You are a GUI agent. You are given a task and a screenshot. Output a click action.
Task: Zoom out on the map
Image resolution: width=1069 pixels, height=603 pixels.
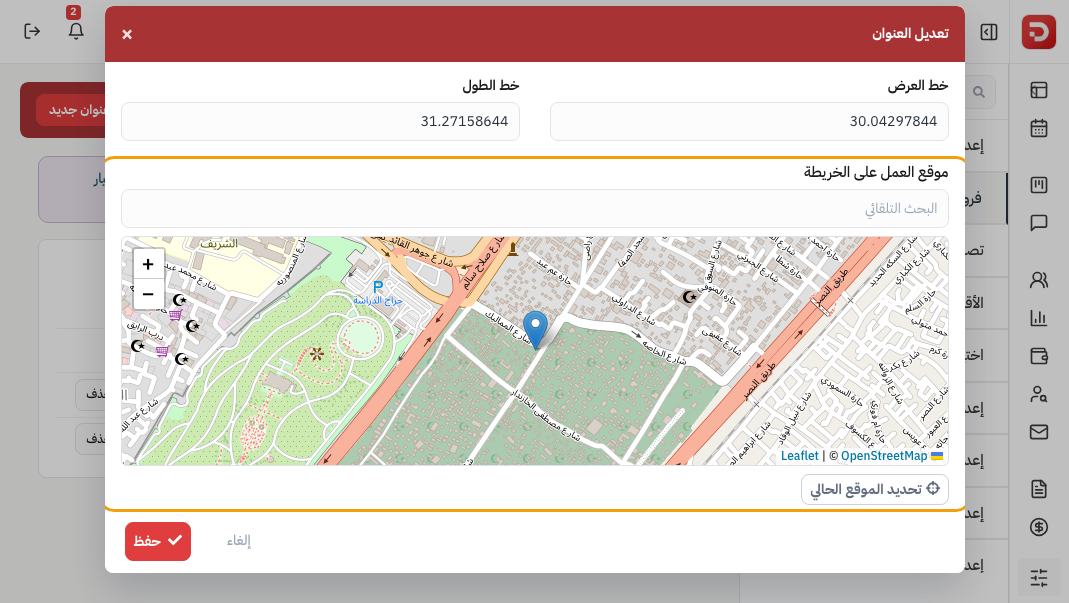point(148,294)
